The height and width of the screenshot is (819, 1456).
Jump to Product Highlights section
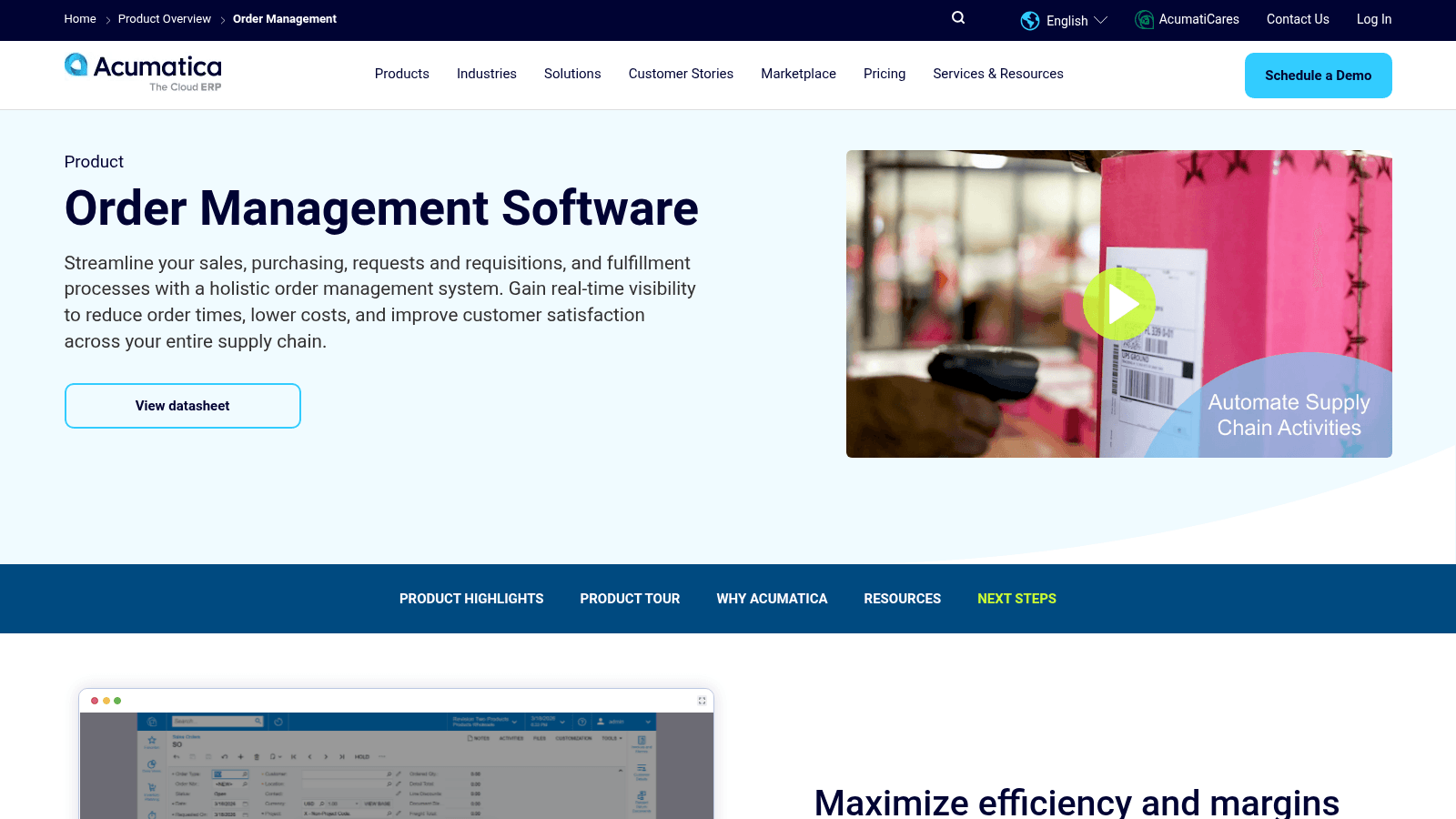click(471, 599)
